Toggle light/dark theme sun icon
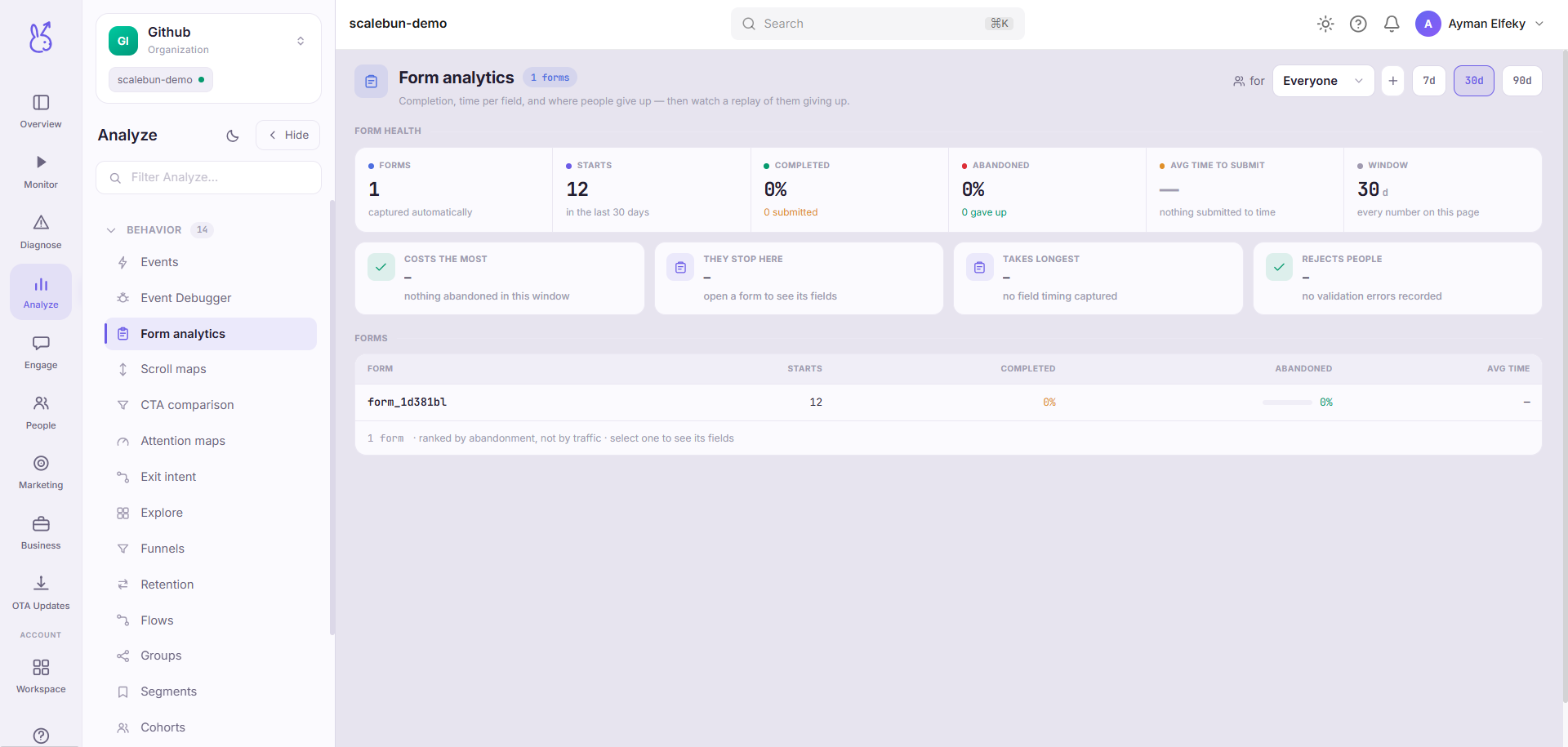Image resolution: width=1568 pixels, height=747 pixels. pos(1325,24)
